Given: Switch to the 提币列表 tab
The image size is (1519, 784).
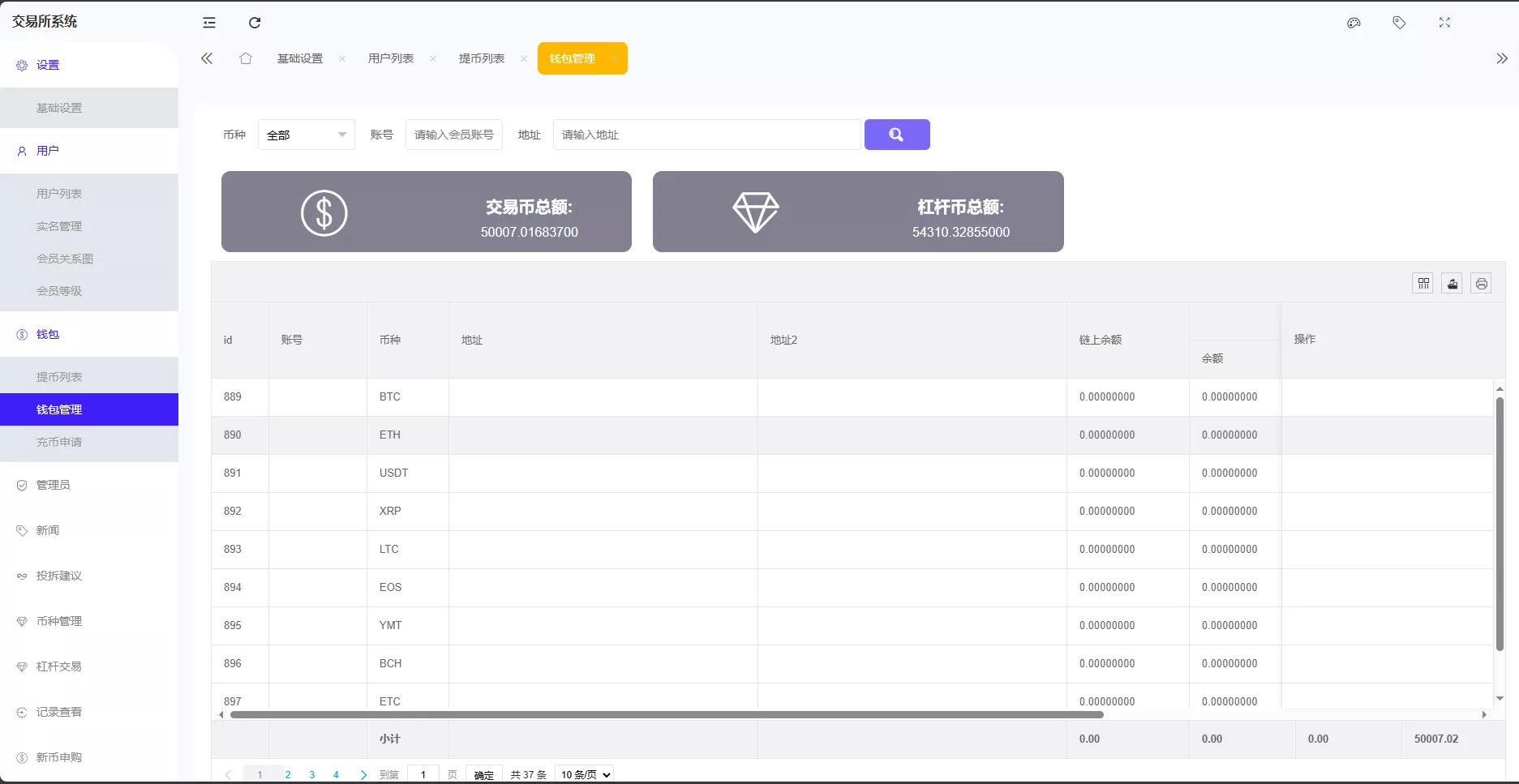Looking at the screenshot, I should [x=482, y=58].
